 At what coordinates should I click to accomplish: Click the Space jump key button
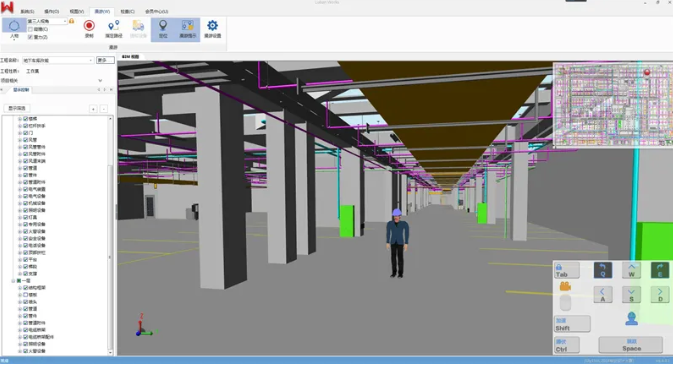click(631, 345)
